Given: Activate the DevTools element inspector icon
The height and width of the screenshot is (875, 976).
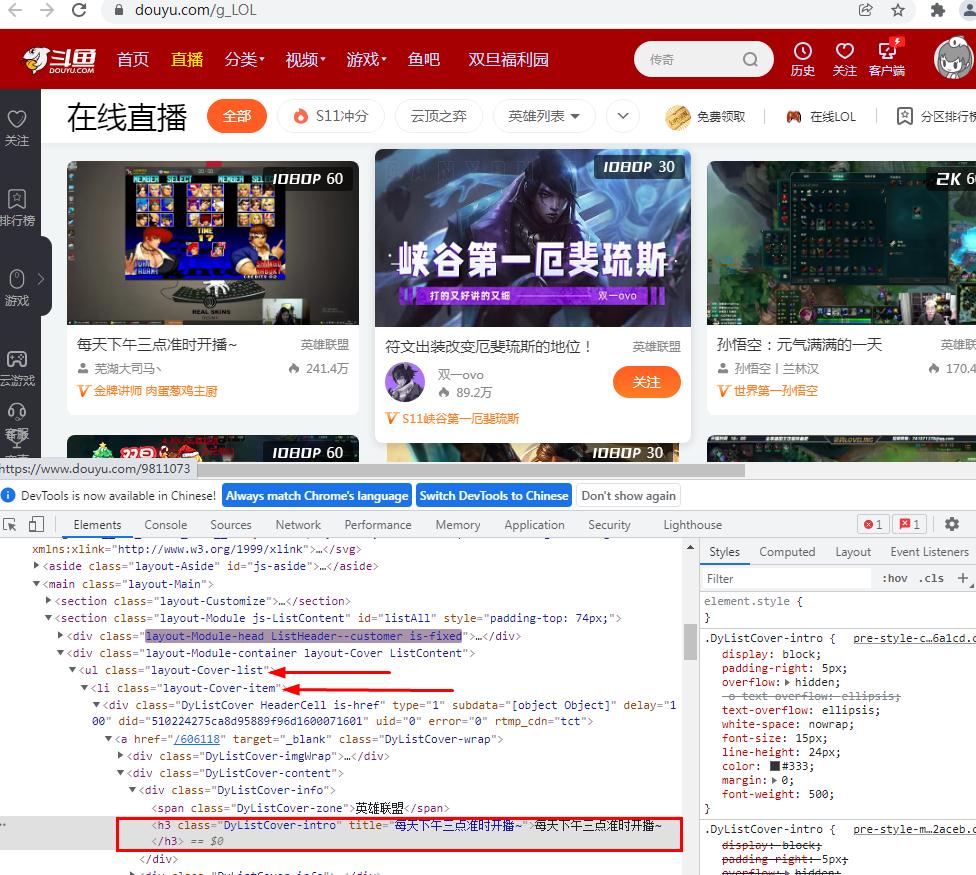Looking at the screenshot, I should [10, 525].
